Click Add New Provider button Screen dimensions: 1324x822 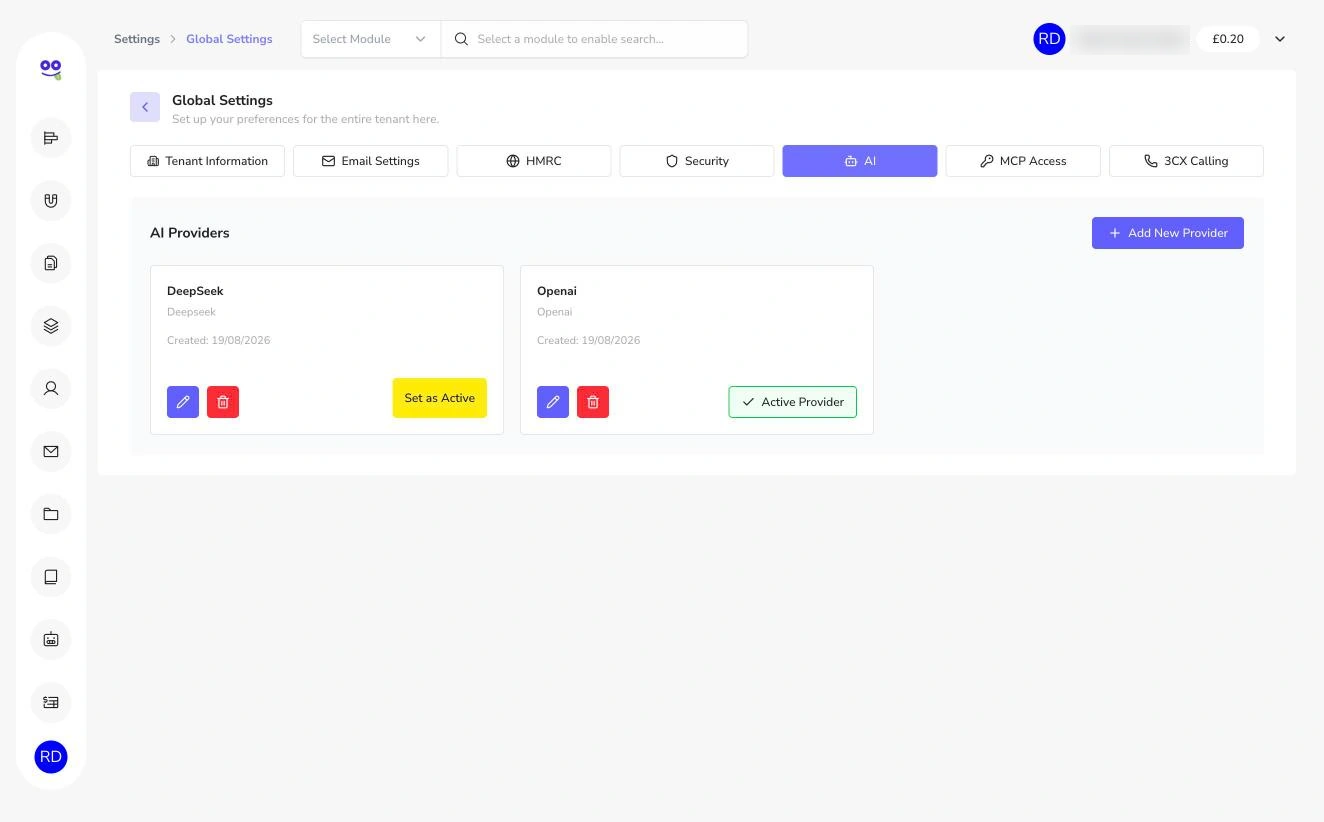[x=1168, y=233]
